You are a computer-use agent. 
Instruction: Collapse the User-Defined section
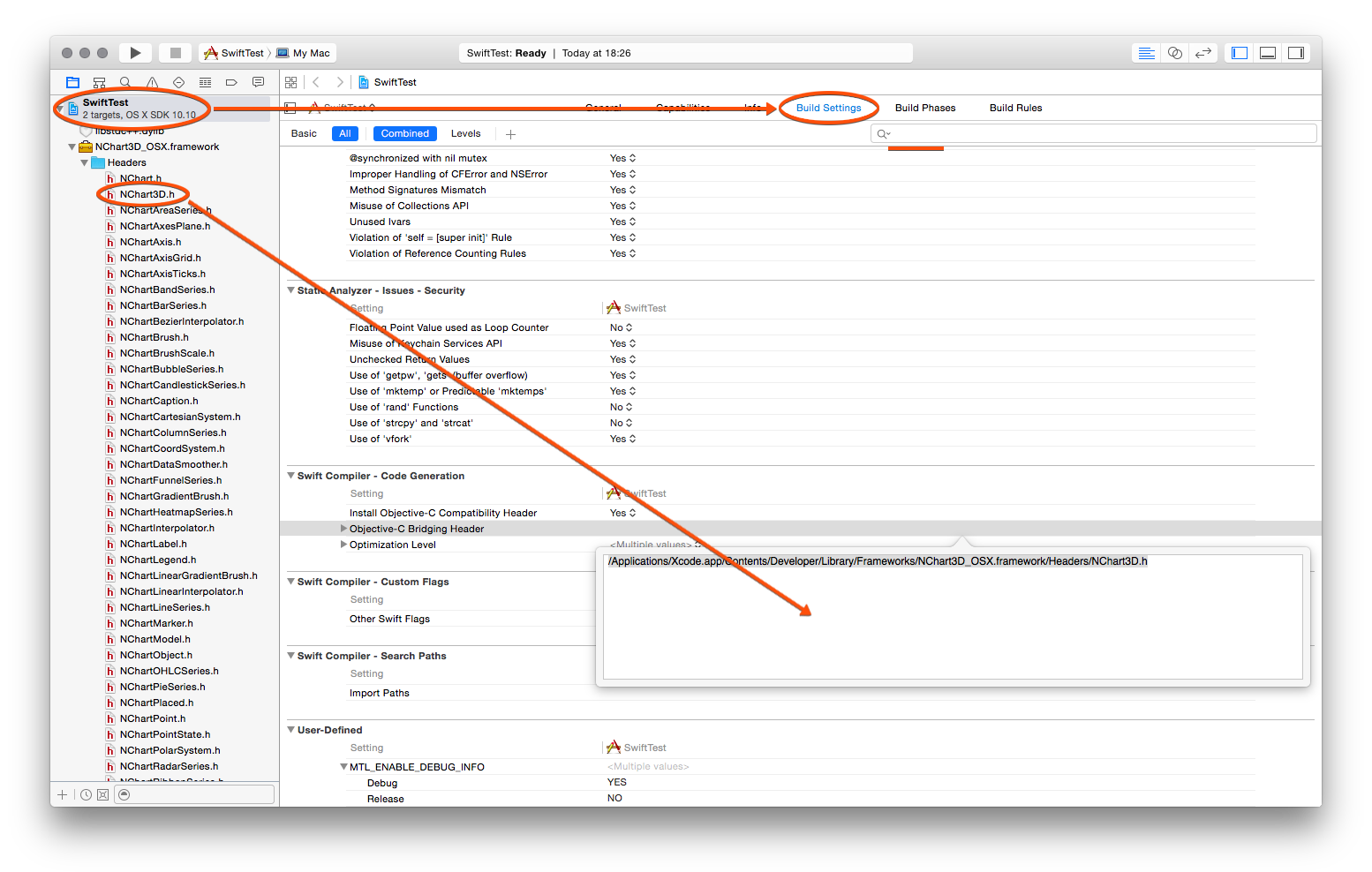click(x=290, y=730)
